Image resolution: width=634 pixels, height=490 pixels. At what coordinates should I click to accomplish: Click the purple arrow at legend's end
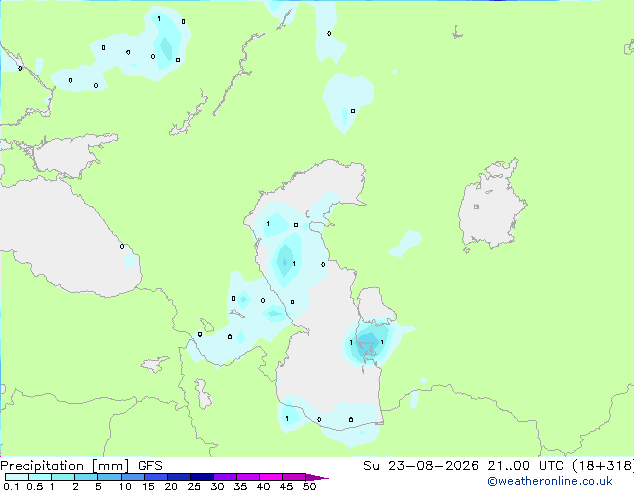[317, 477]
